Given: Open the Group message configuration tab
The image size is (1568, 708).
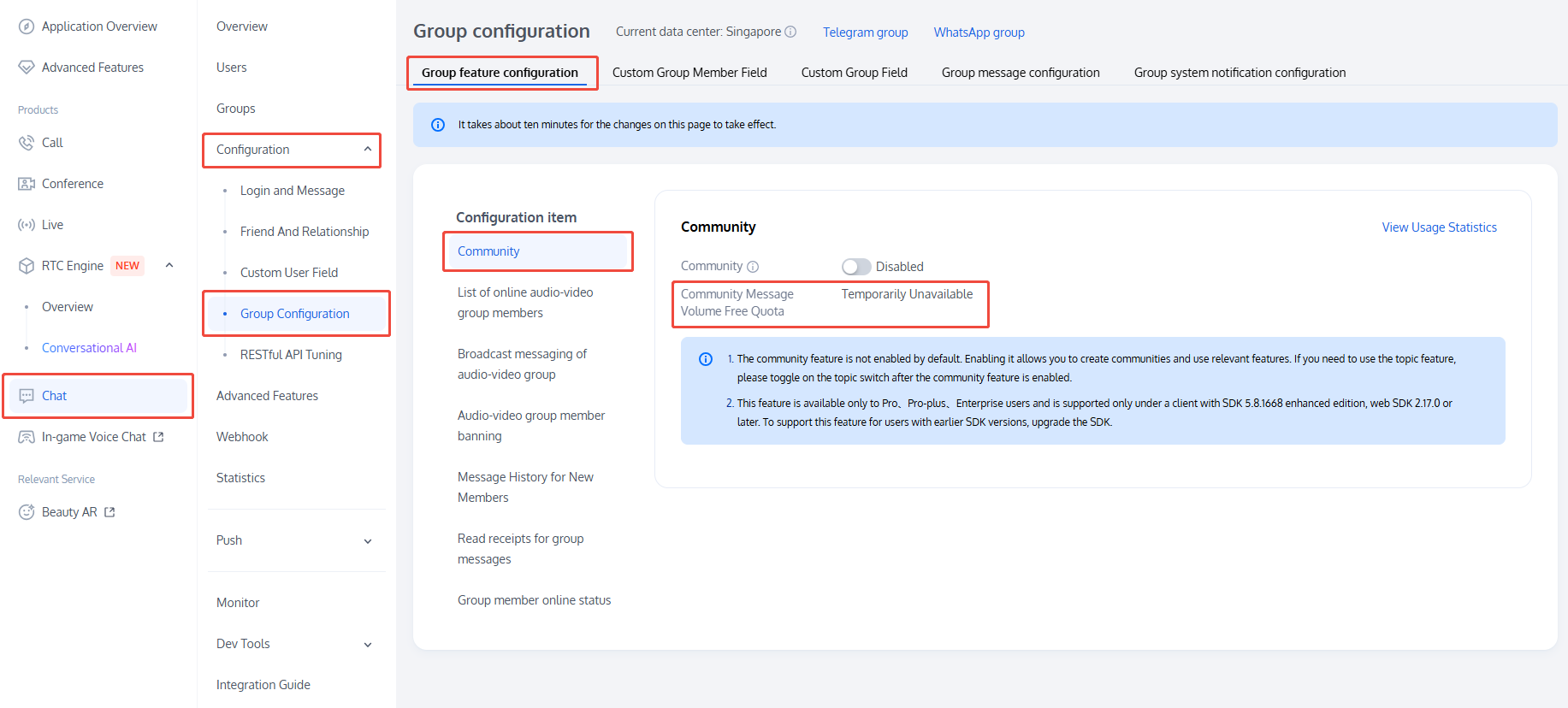Looking at the screenshot, I should point(1020,73).
